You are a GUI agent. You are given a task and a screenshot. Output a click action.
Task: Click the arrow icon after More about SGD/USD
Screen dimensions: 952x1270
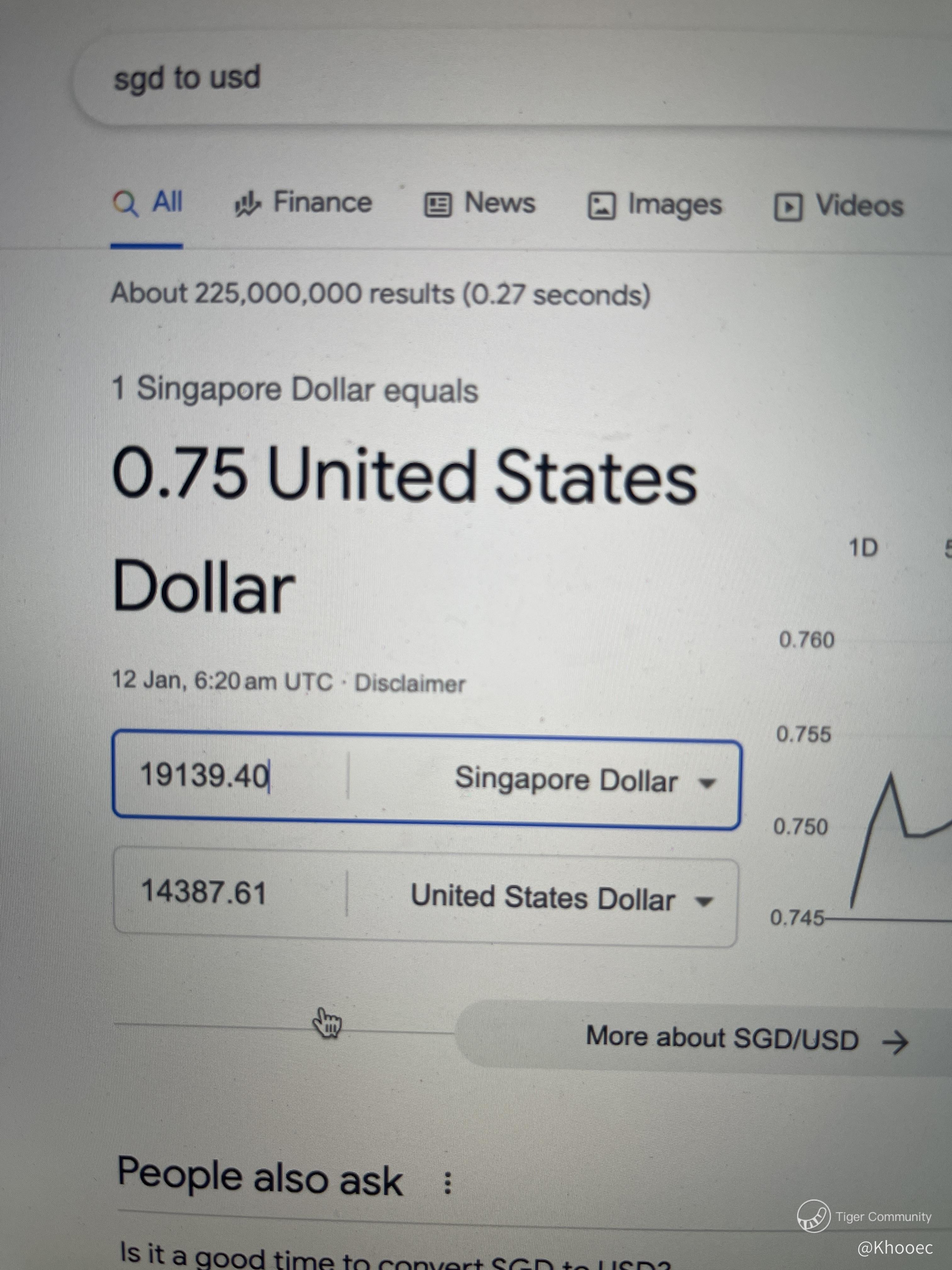click(x=895, y=1042)
